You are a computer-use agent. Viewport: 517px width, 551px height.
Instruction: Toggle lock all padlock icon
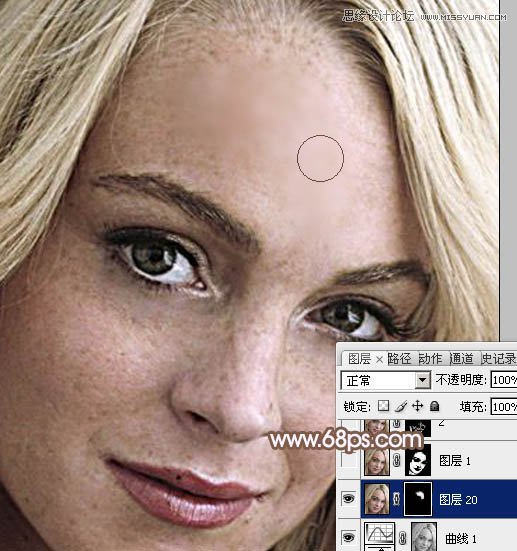click(x=434, y=406)
